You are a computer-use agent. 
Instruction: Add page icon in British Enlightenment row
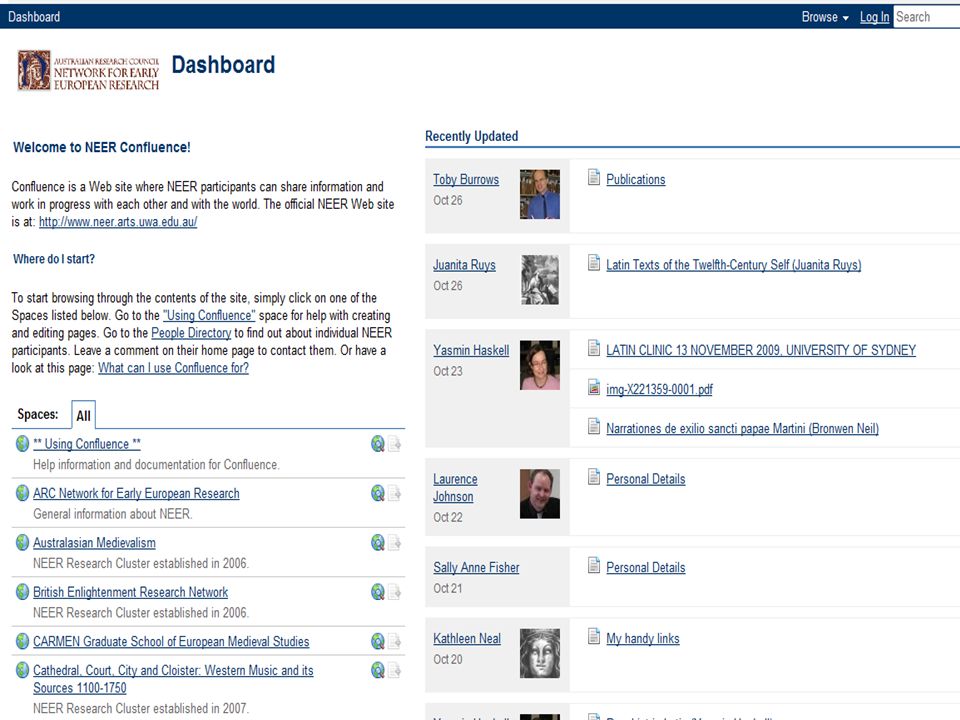(x=394, y=592)
